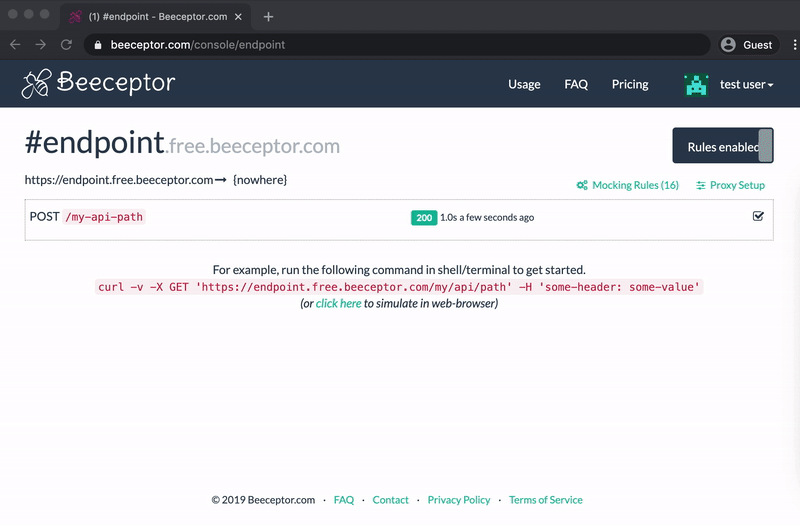Open the FAQ navigation item in header
Viewport: 800px width, 525px height.
click(x=576, y=85)
